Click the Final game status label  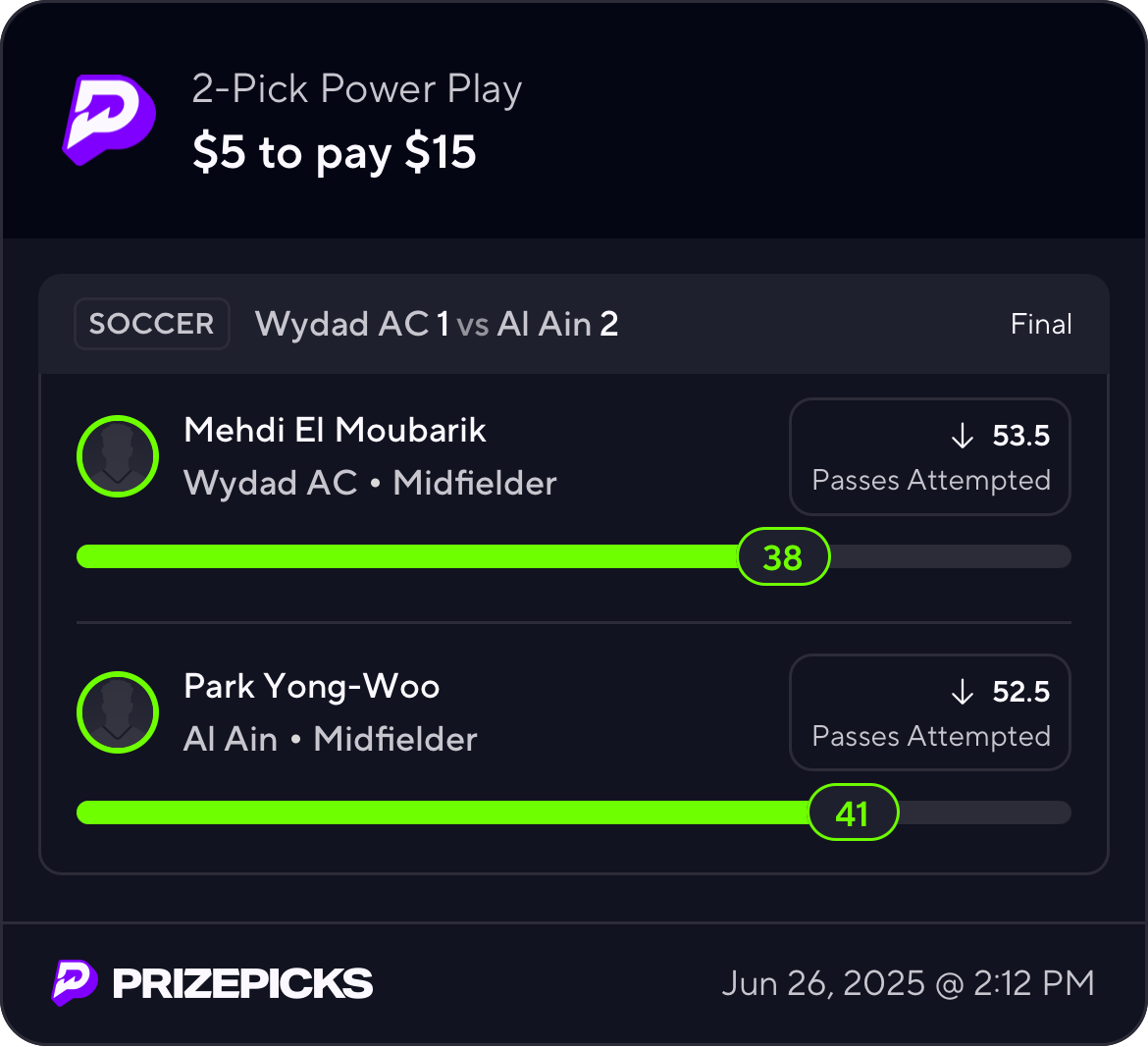click(1041, 324)
